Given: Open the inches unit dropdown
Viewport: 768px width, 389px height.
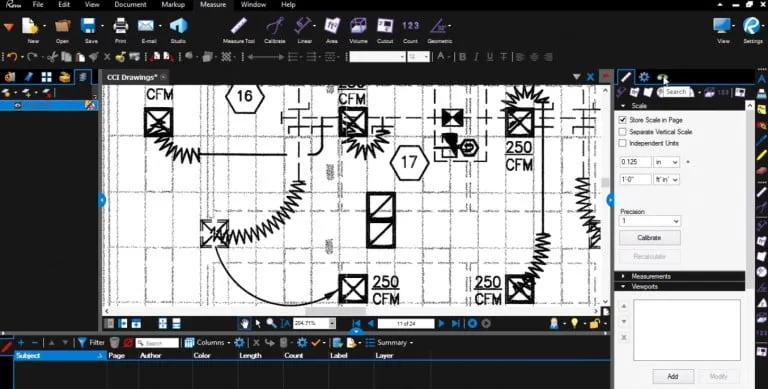Looking at the screenshot, I should [666, 162].
